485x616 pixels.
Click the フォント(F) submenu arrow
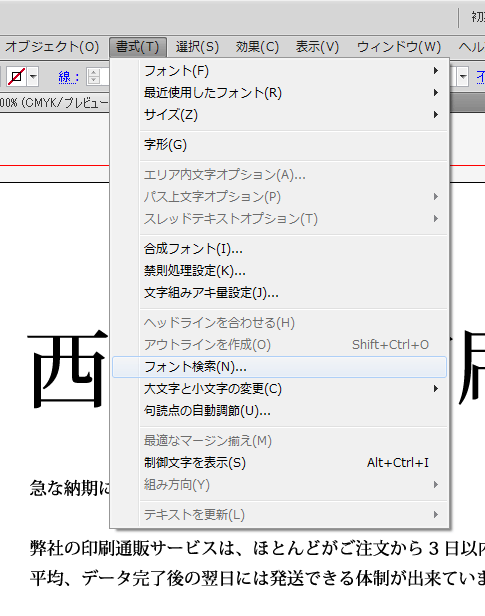436,71
